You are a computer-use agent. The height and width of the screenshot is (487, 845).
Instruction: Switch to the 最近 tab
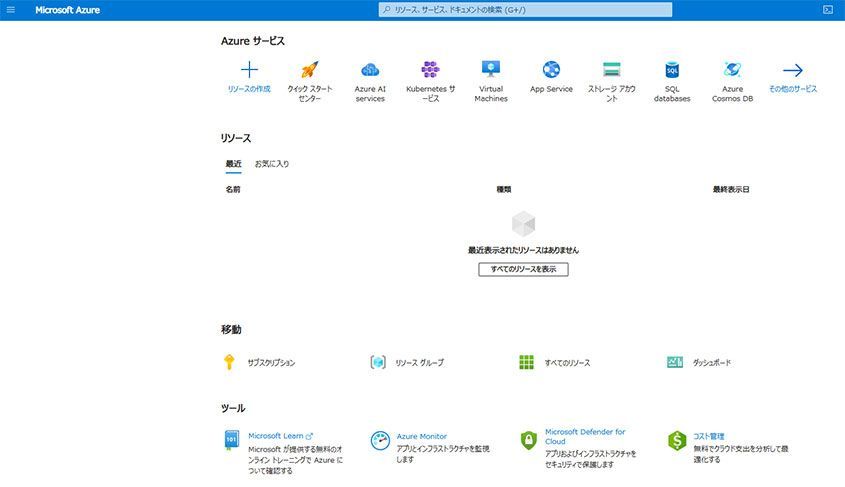coord(233,164)
